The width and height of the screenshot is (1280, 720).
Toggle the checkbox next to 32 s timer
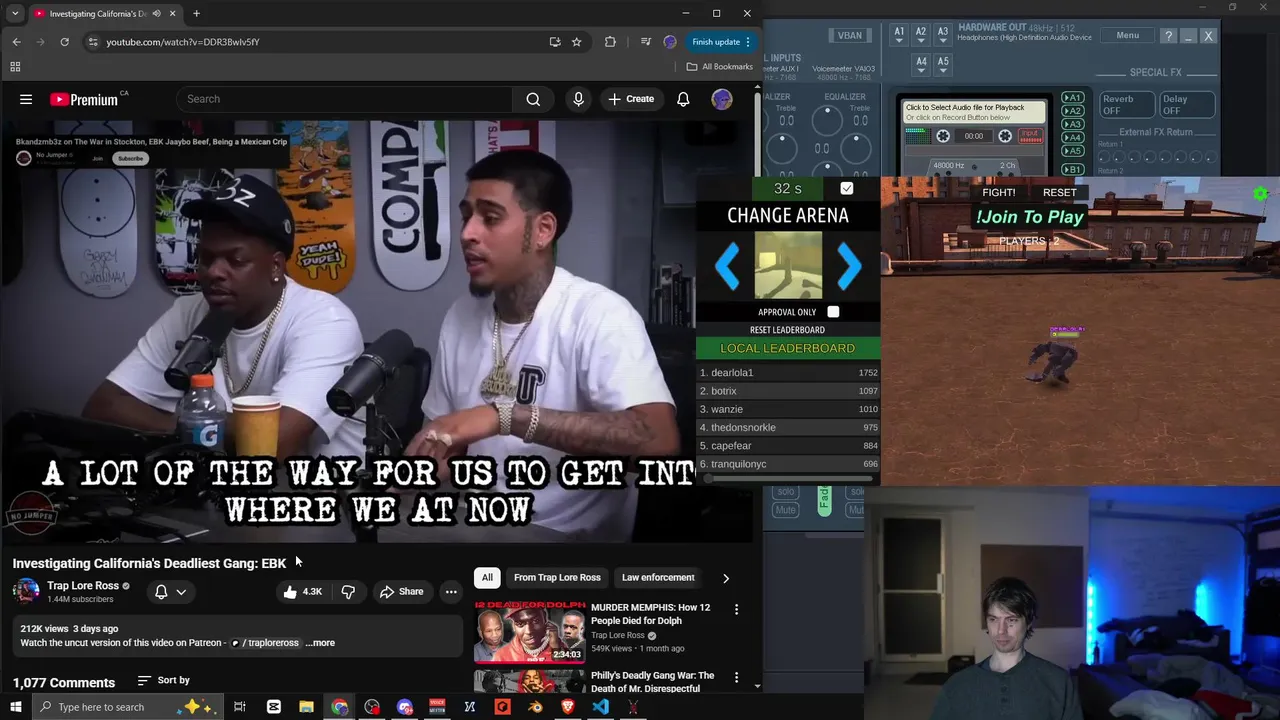pos(847,188)
